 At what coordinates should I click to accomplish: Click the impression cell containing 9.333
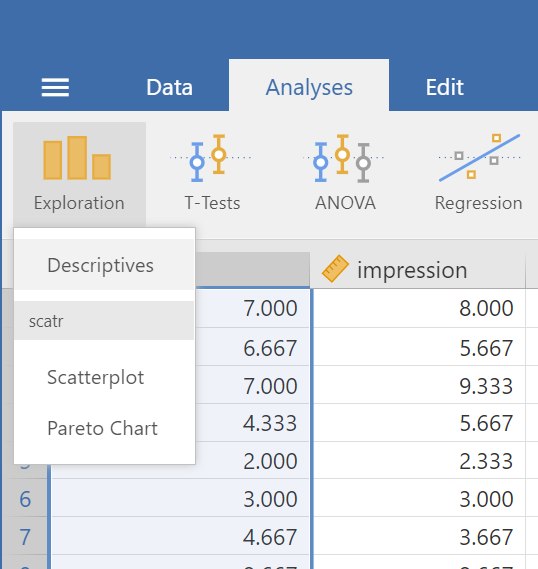pyautogui.click(x=419, y=385)
